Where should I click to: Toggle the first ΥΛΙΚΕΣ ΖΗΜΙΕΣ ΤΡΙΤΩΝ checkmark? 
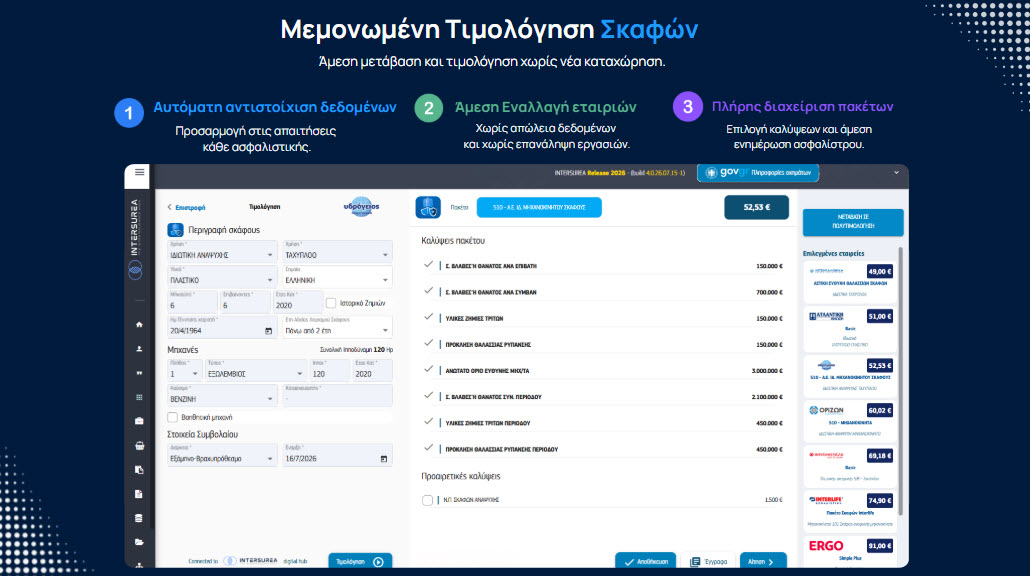[x=428, y=317]
